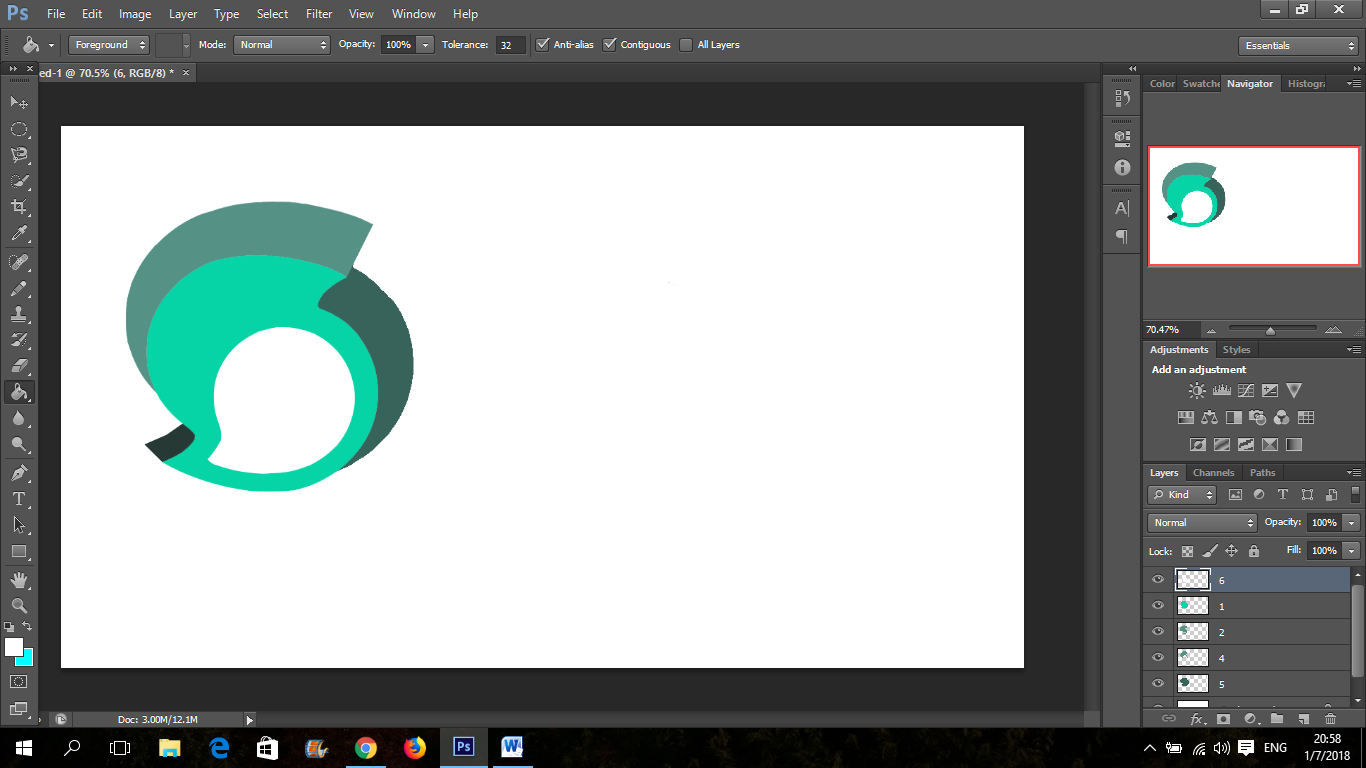Switch to the Styles tab
The width and height of the screenshot is (1366, 768).
tap(1237, 350)
